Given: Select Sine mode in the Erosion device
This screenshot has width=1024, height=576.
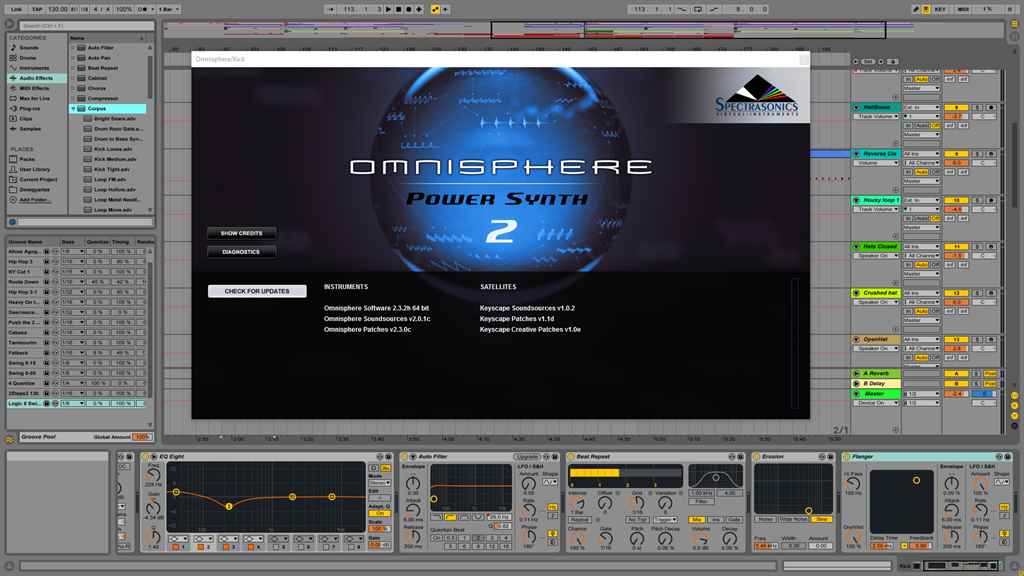Looking at the screenshot, I should point(821,519).
